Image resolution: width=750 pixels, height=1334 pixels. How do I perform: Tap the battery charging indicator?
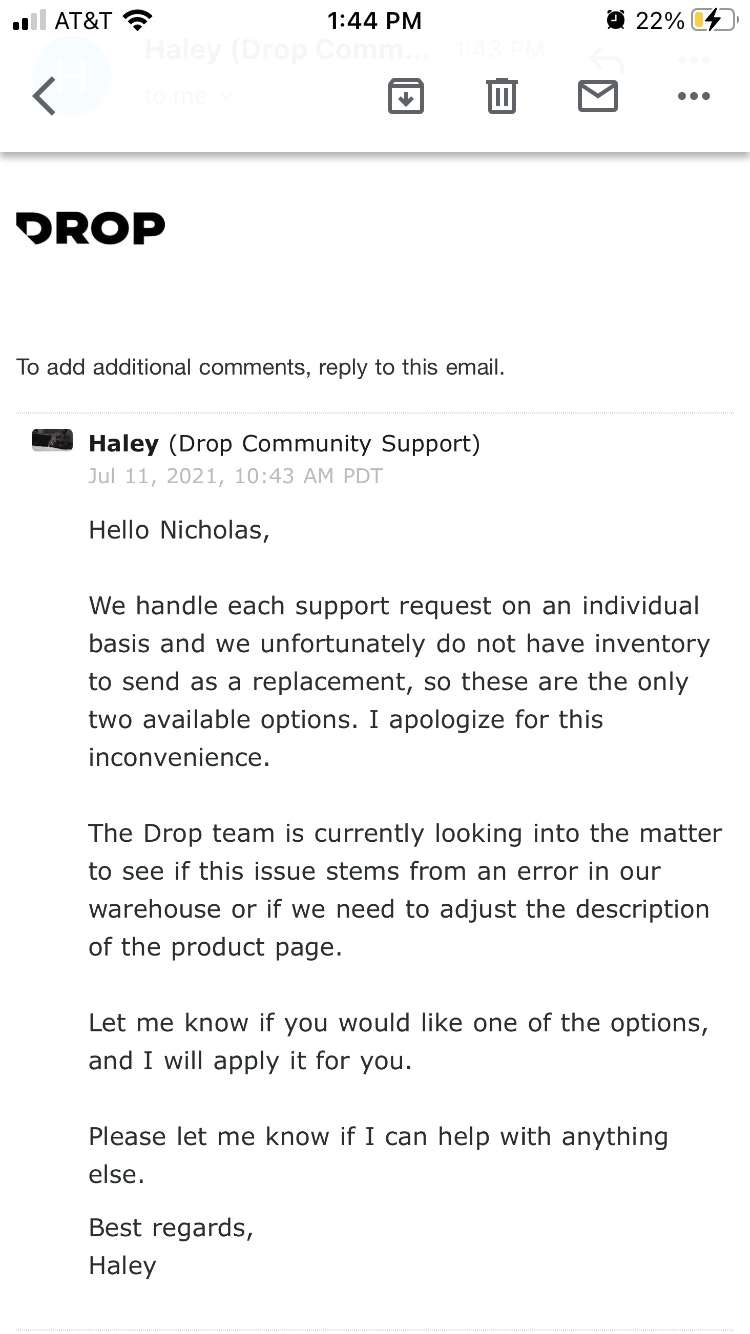point(719,20)
